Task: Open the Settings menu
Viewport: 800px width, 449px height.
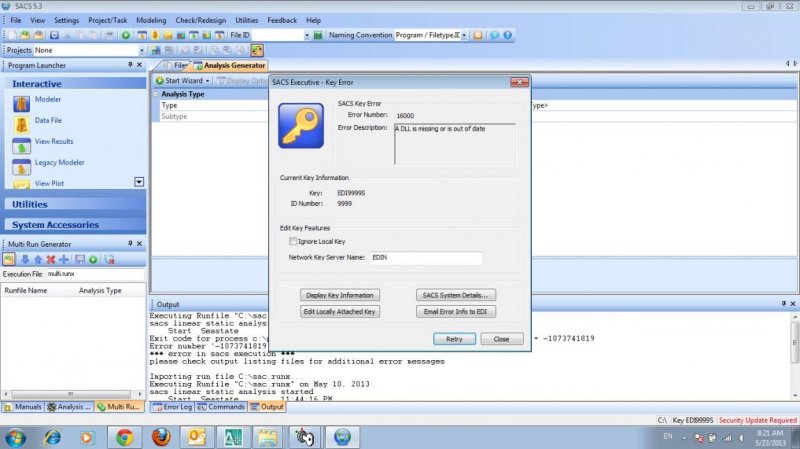Action: [x=66, y=20]
